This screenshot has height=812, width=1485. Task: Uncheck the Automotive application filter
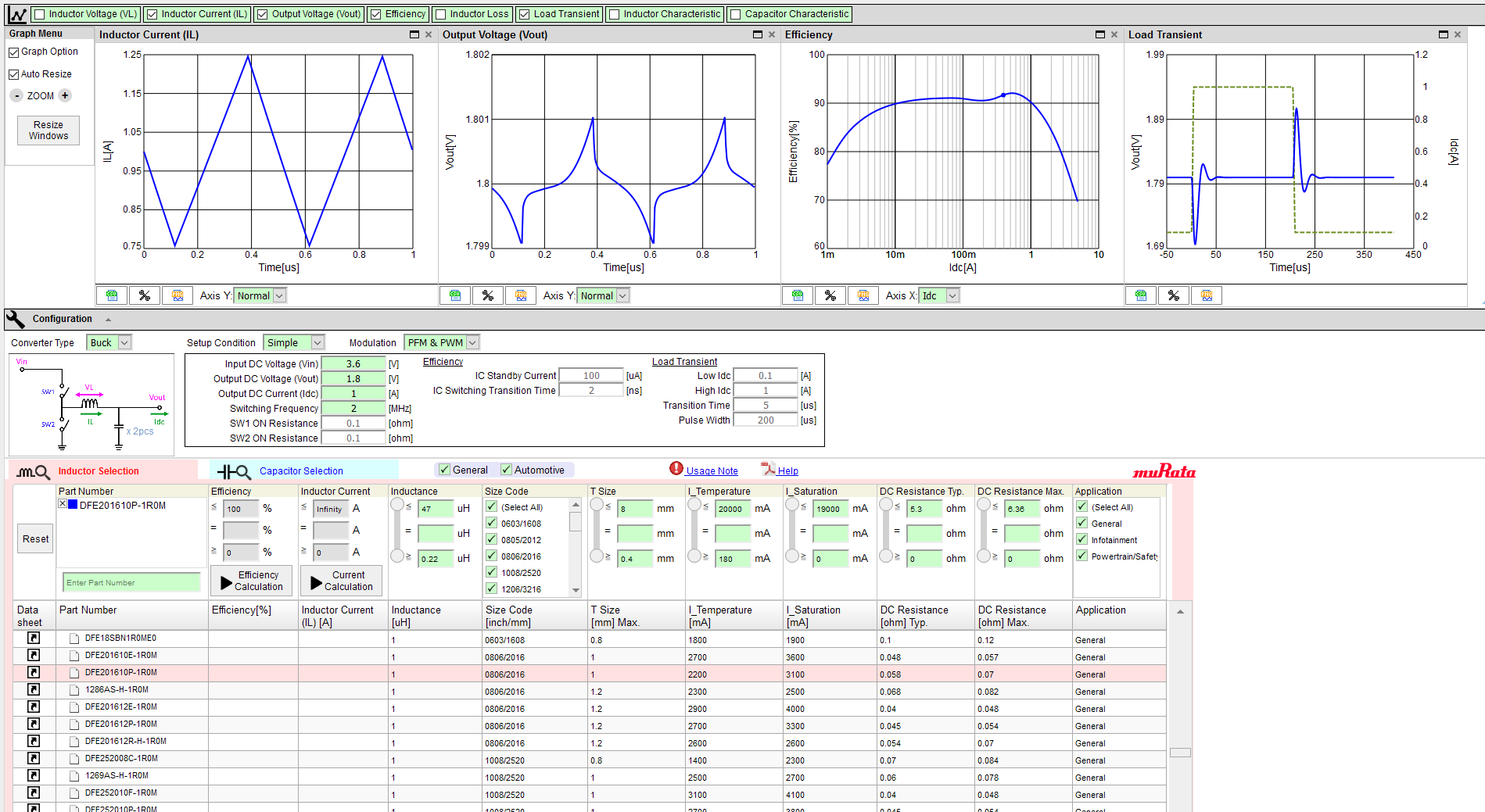click(x=508, y=469)
